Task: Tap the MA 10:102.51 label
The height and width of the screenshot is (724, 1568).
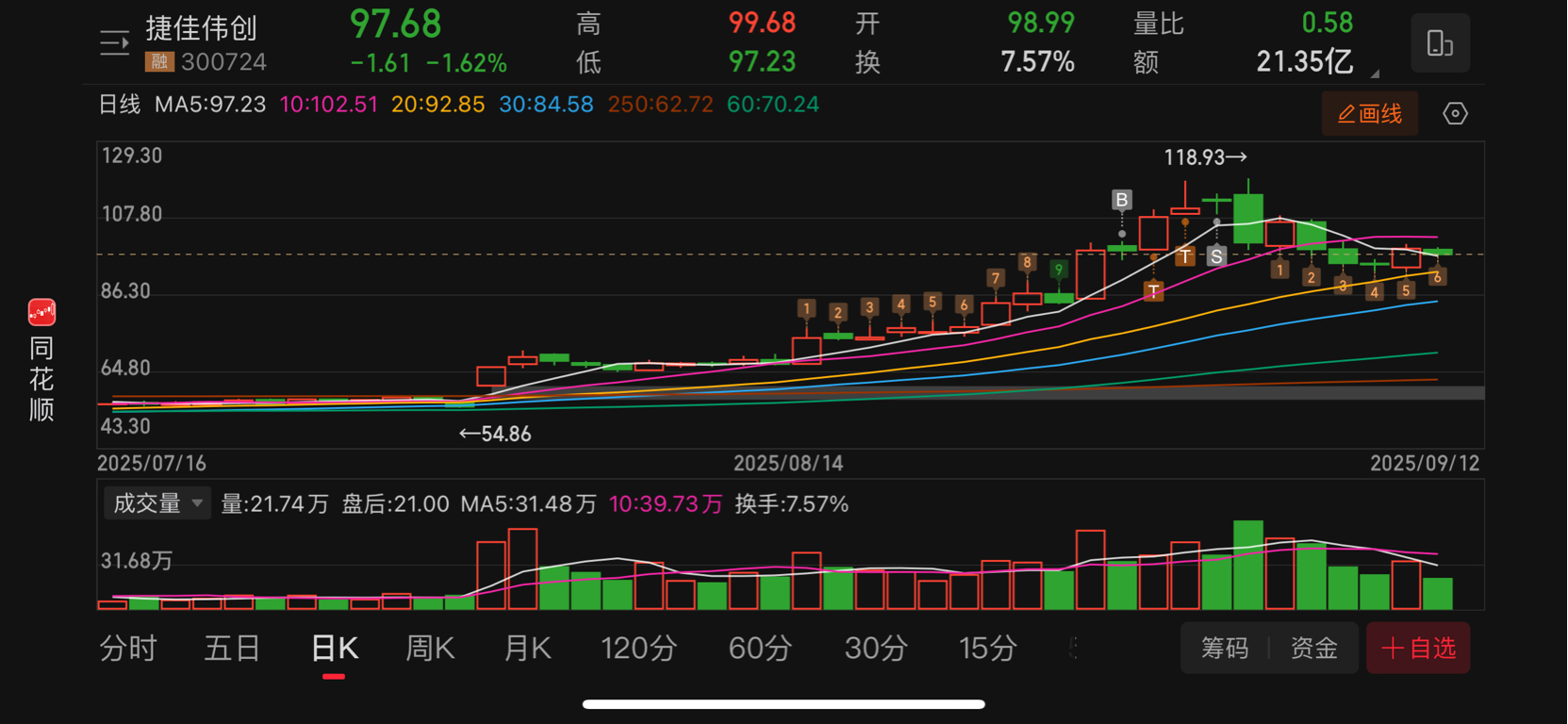Action: [328, 105]
